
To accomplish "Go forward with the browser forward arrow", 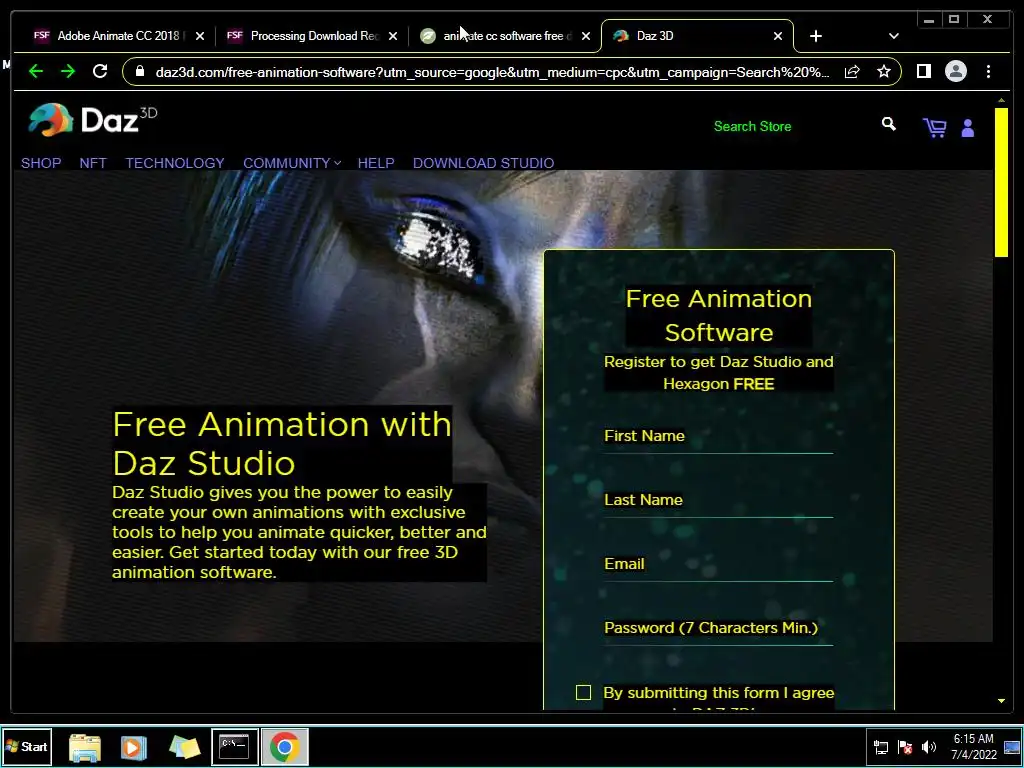I will [x=68, y=71].
